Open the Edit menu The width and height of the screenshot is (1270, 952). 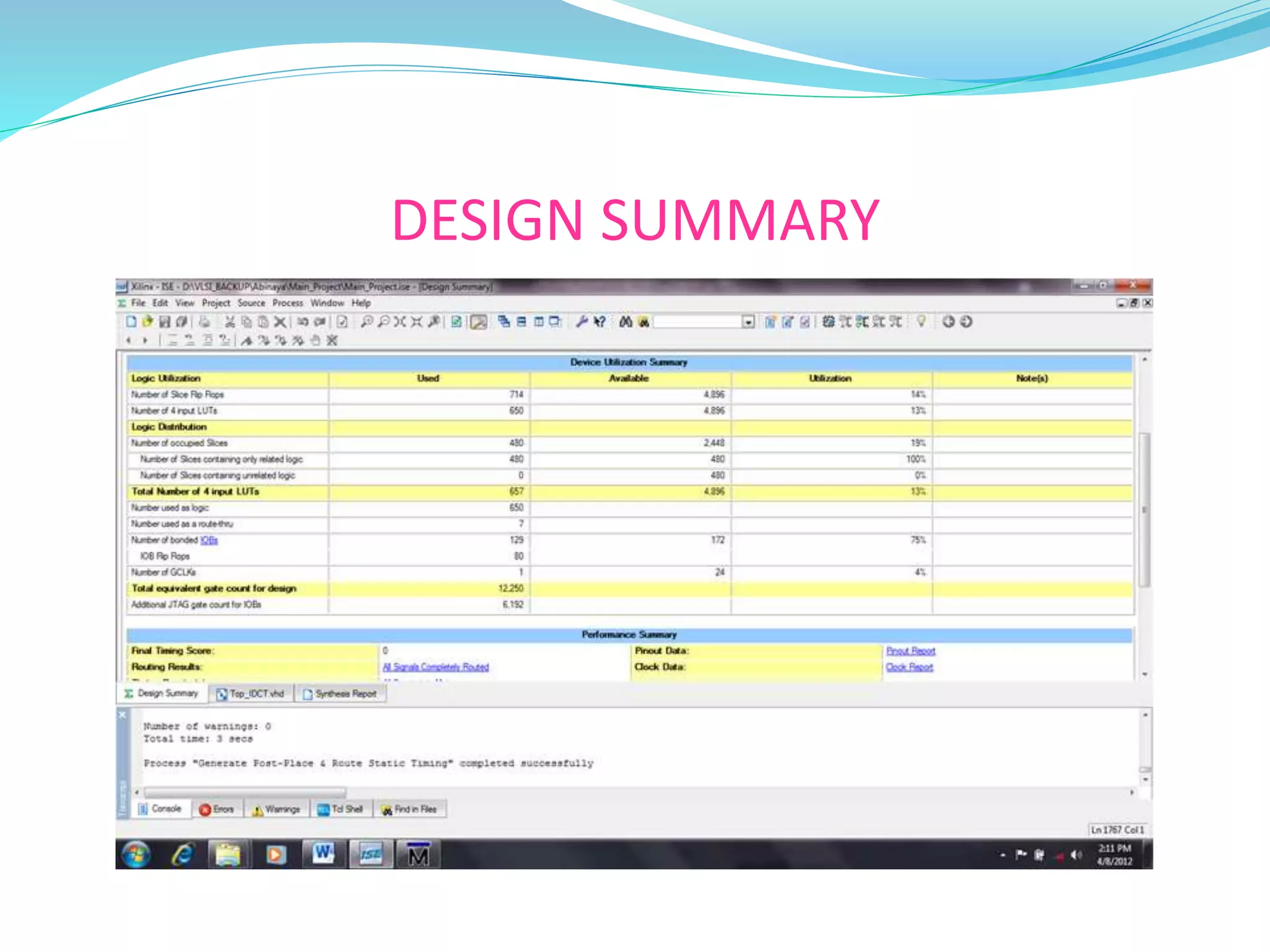pyautogui.click(x=160, y=303)
